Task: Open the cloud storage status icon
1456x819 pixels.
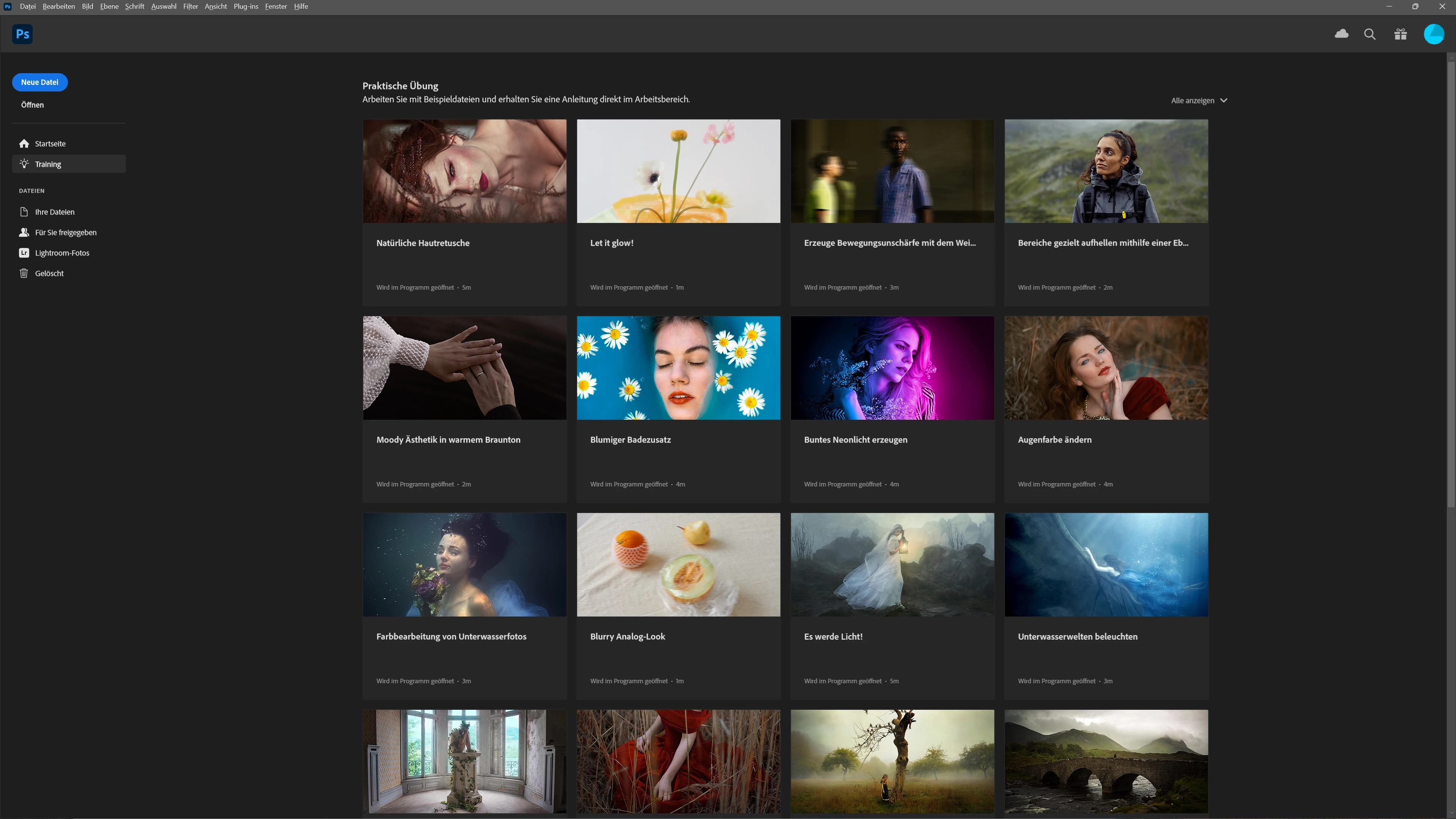Action: pos(1341,34)
